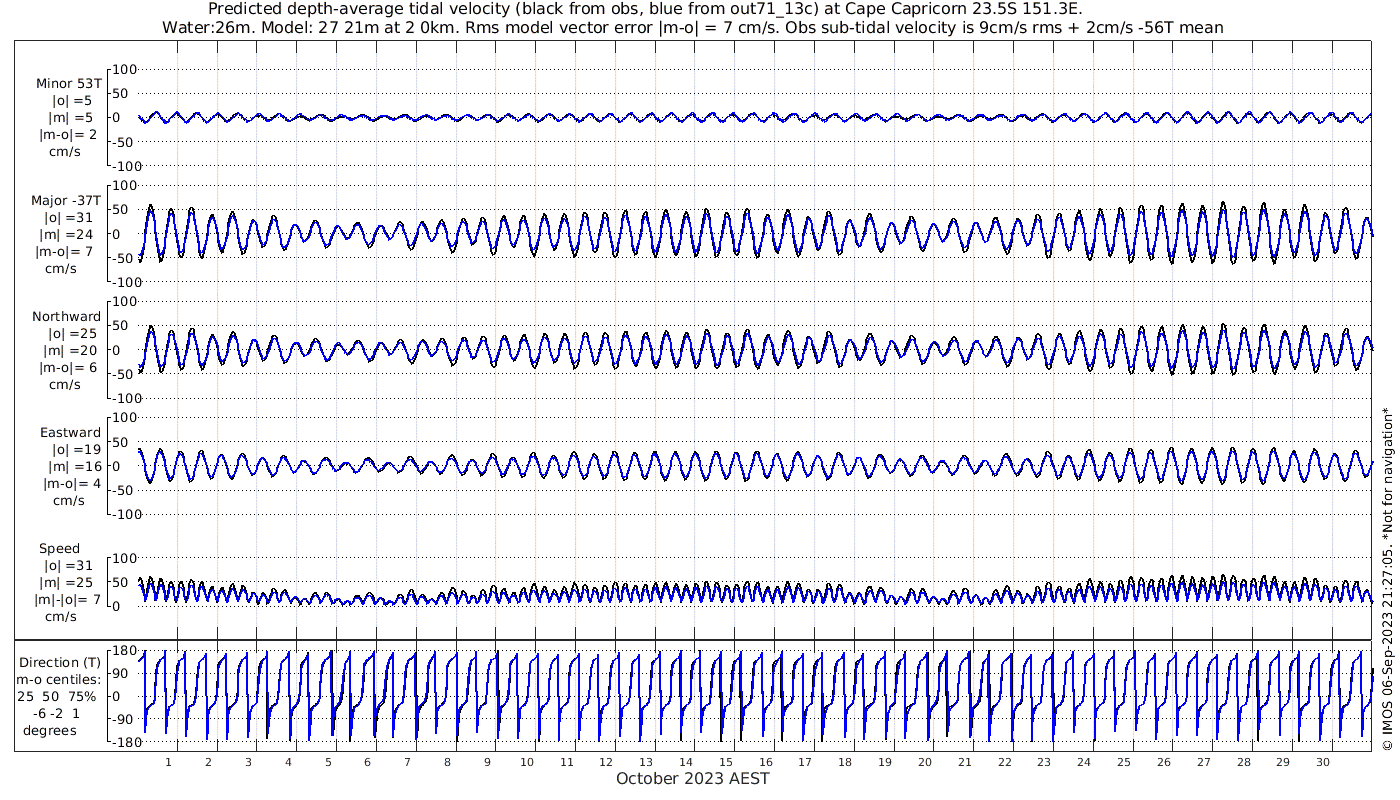Click the "|m|-|o|= 7" value
The image size is (1400, 800).
pos(68,599)
